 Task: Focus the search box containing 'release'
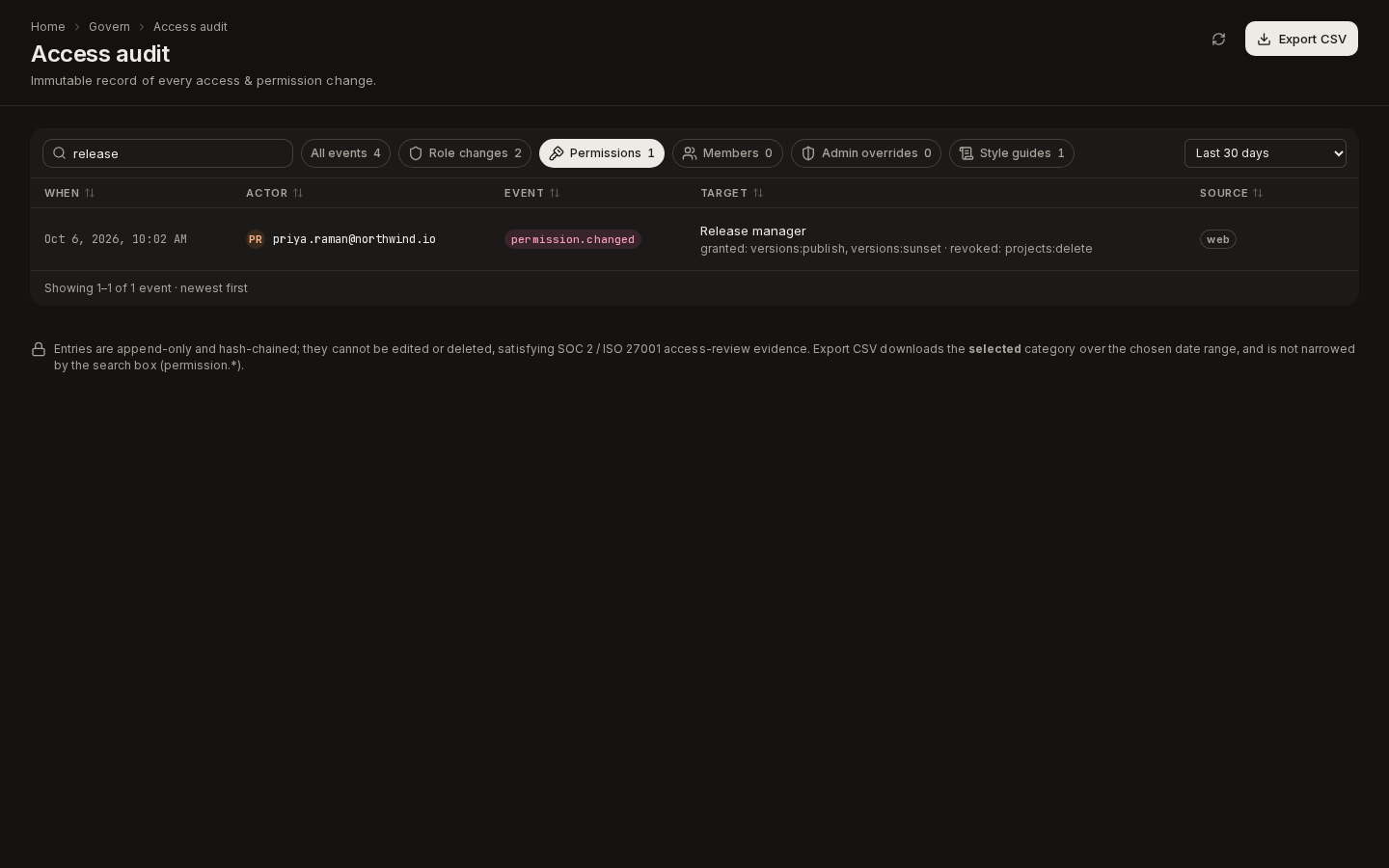point(168,153)
